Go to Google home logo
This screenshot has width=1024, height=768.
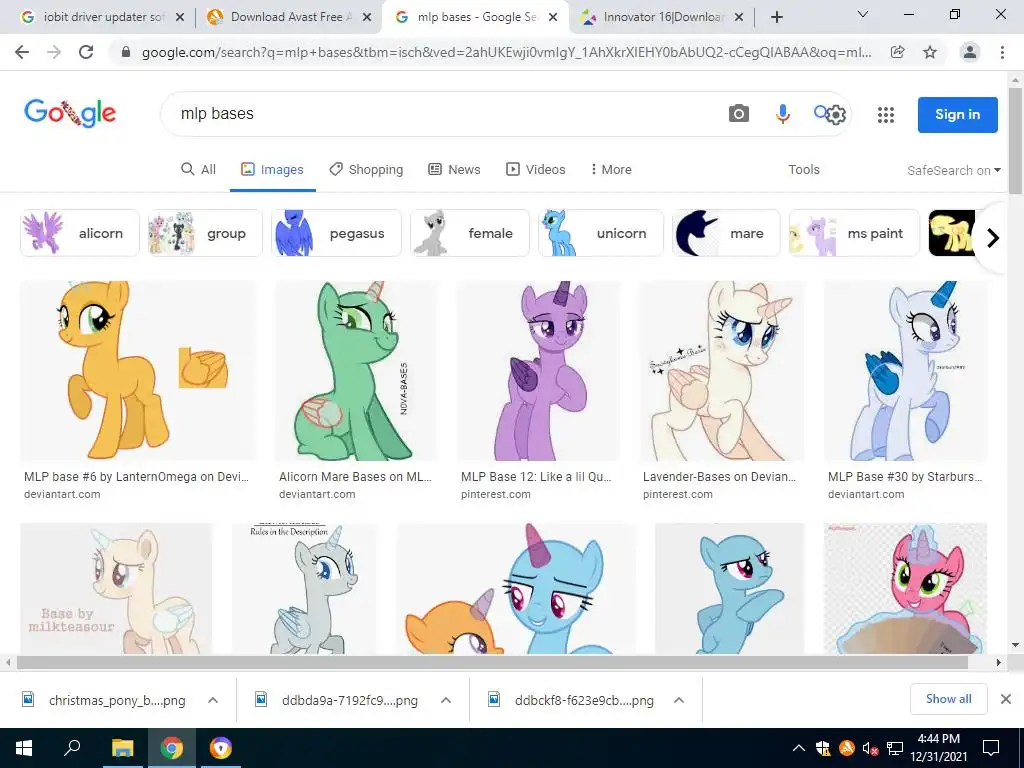click(70, 114)
